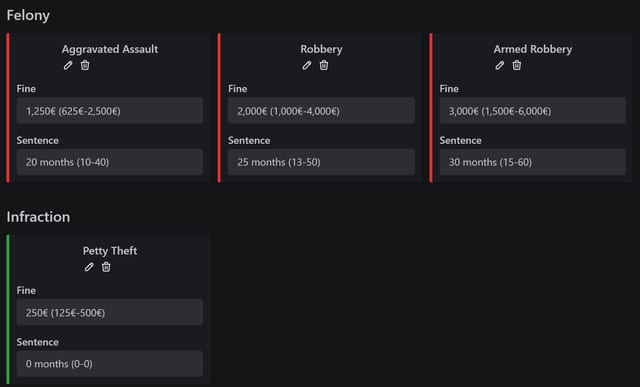
Task: Delete the Armed Robbery charge via trash icon
Action: 517,65
